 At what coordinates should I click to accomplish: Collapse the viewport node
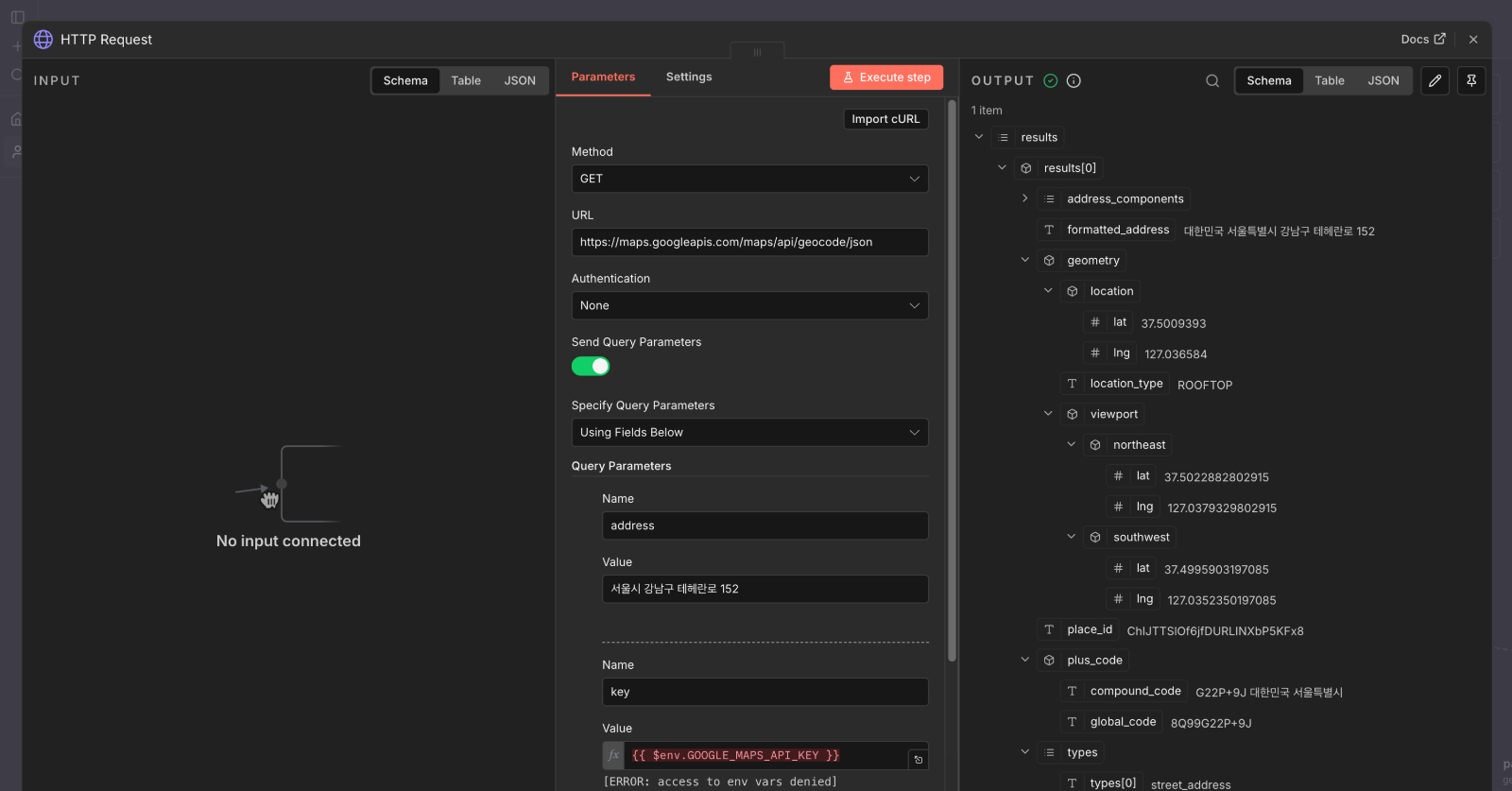point(1048,413)
